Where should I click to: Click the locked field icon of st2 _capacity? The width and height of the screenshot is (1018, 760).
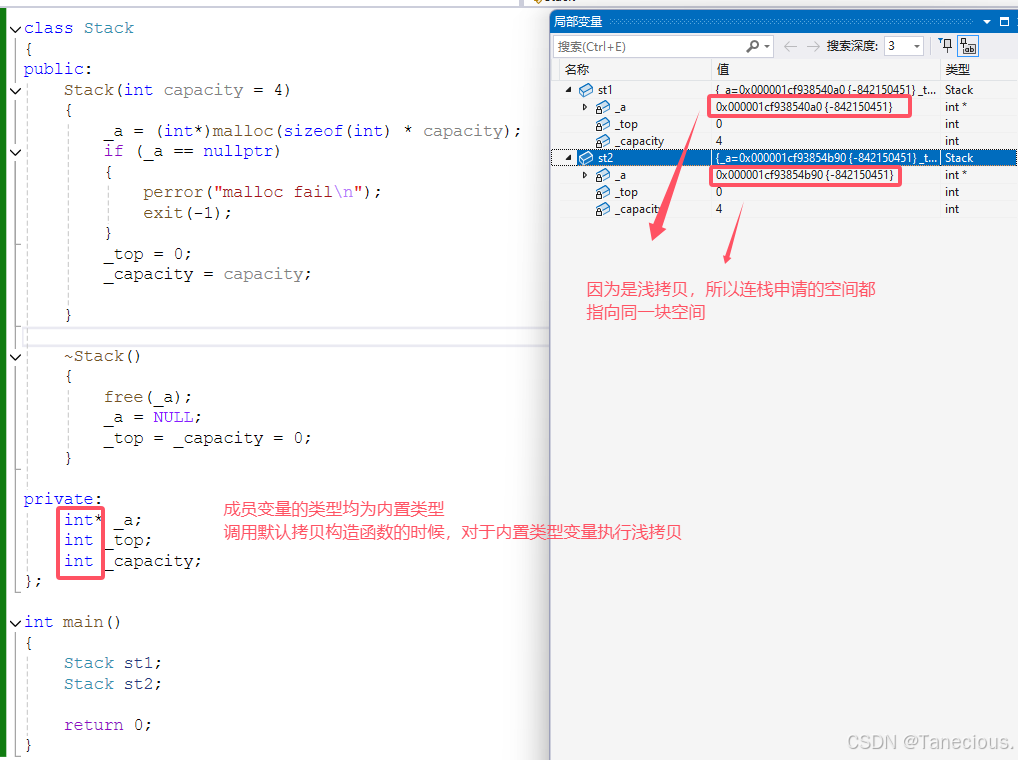click(602, 209)
